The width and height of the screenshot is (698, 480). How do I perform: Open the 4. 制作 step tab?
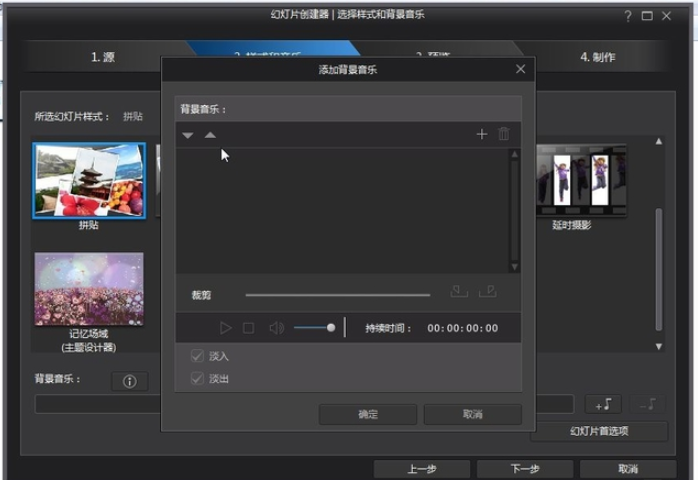pos(597,57)
